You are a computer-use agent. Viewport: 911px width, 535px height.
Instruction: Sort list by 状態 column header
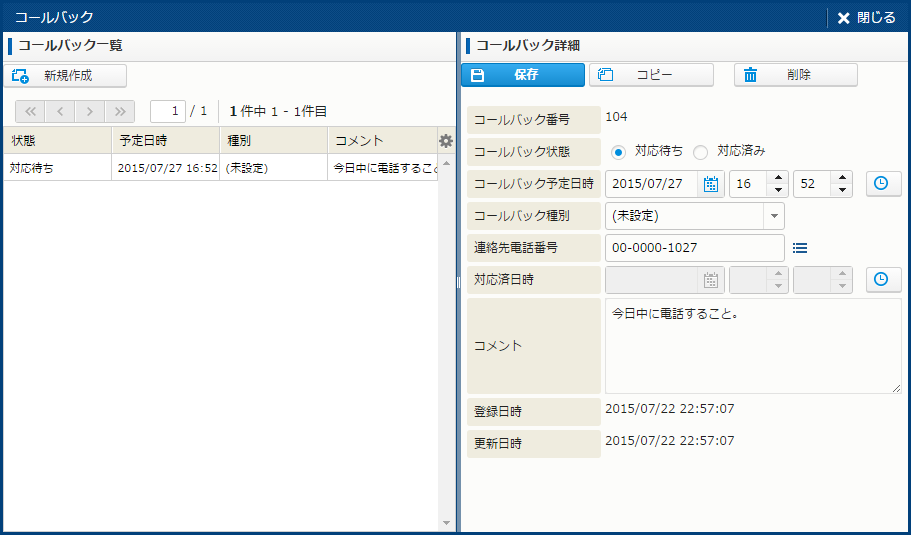[57, 140]
